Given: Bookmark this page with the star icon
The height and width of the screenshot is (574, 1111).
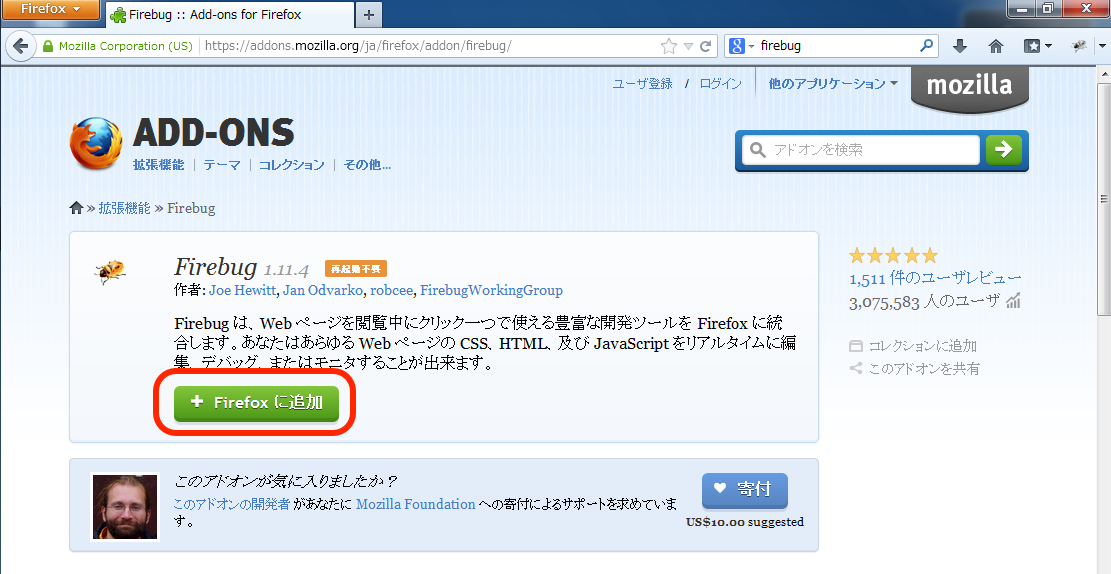Looking at the screenshot, I should [x=669, y=46].
